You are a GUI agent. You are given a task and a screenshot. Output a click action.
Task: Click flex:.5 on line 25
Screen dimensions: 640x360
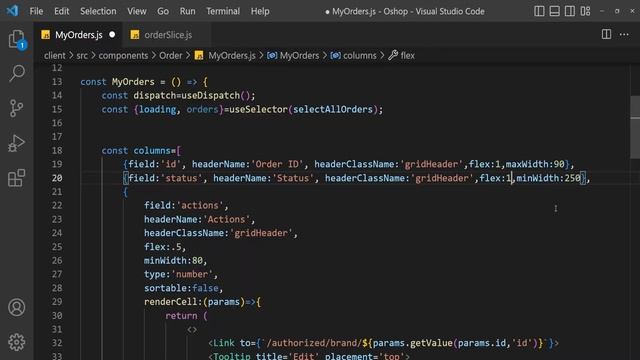[x=162, y=247]
